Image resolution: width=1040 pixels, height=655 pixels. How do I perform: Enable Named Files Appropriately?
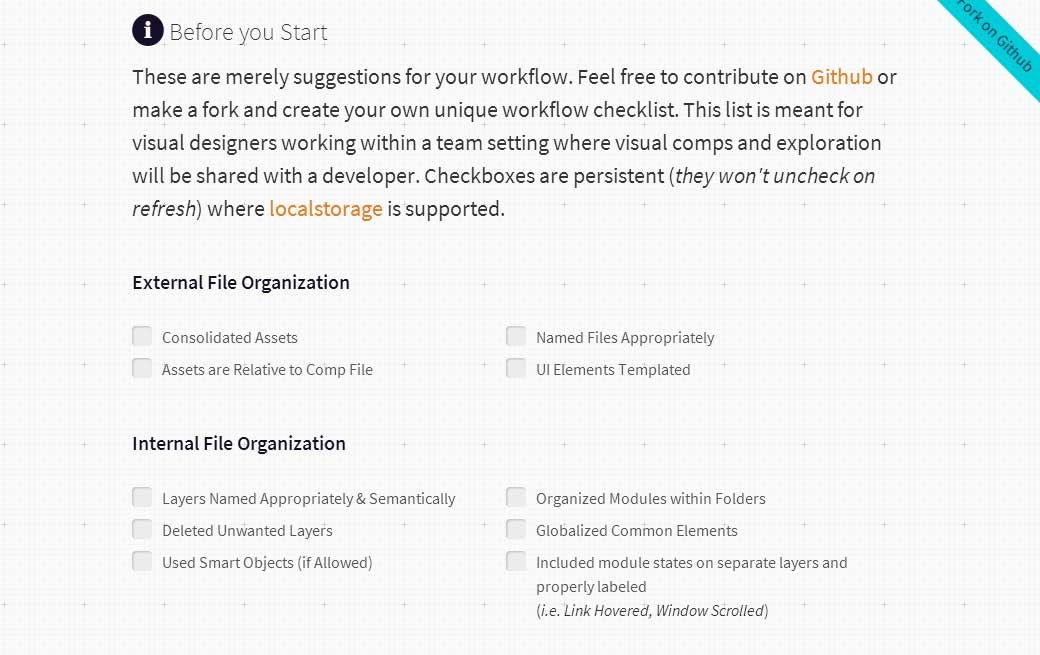[x=516, y=336]
